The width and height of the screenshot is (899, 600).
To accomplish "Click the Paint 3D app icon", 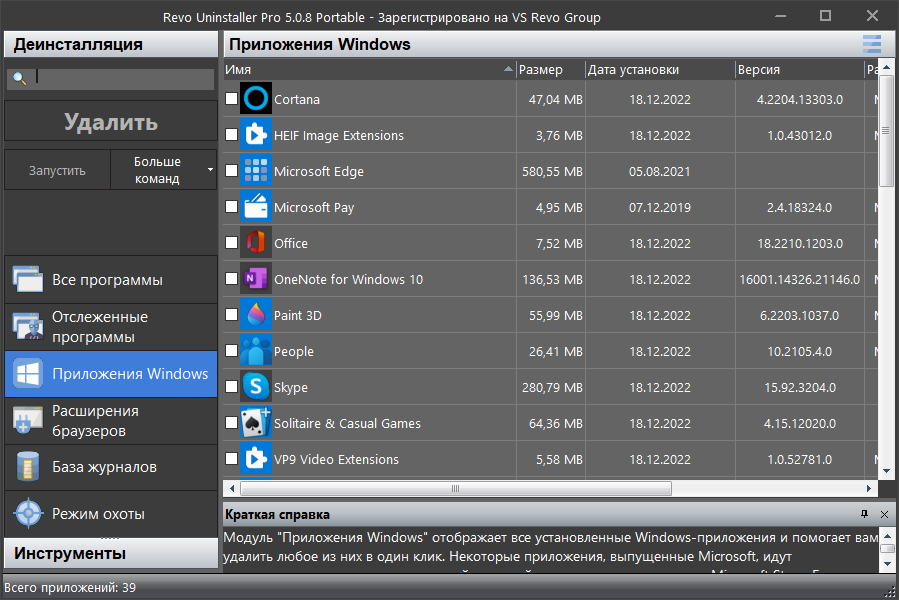I will coord(256,315).
